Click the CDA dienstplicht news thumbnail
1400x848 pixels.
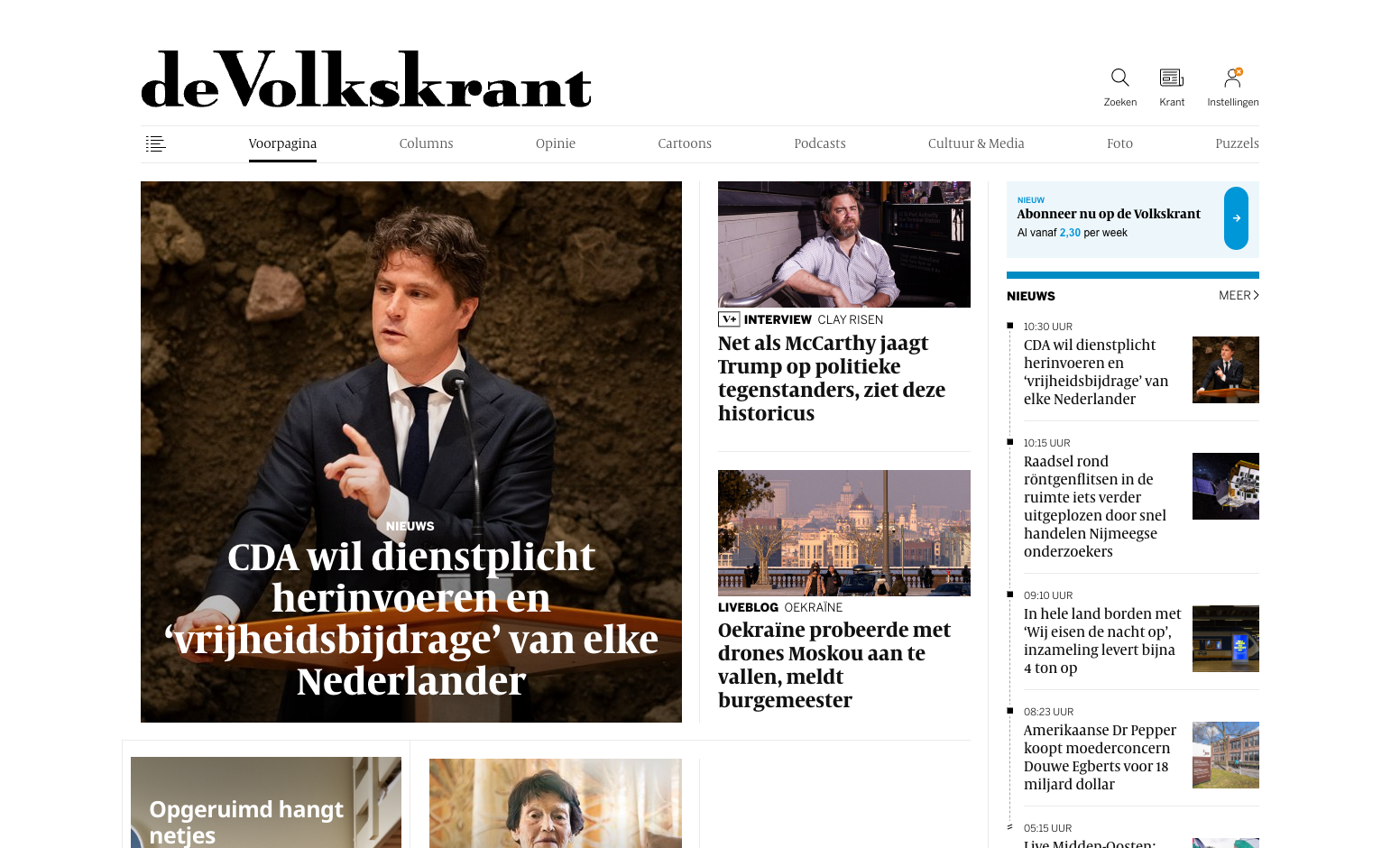click(1226, 370)
